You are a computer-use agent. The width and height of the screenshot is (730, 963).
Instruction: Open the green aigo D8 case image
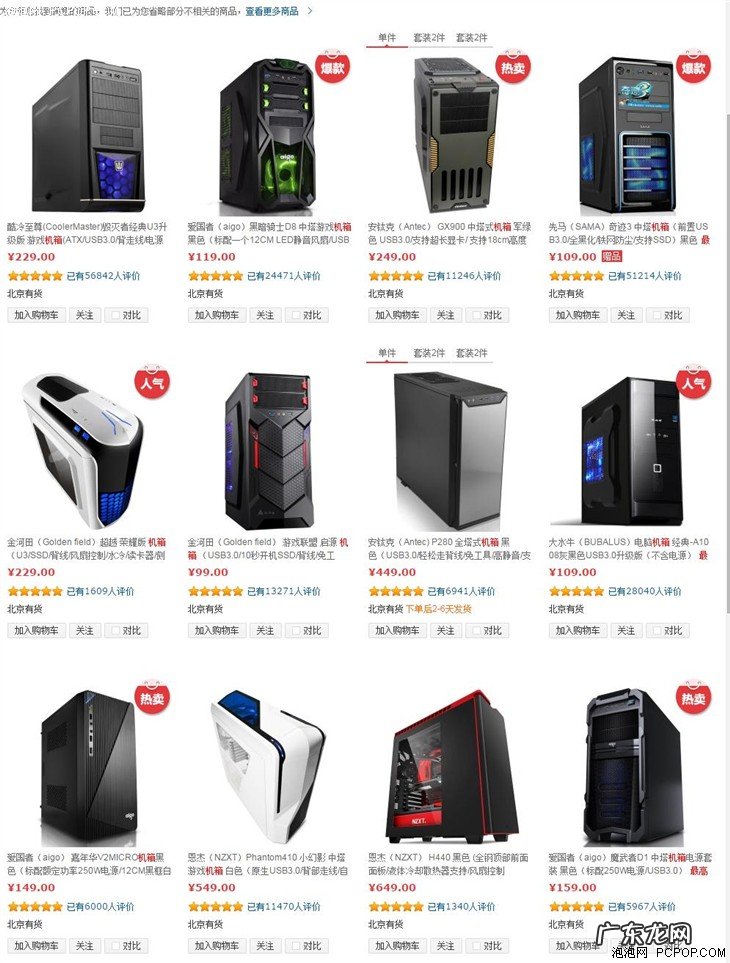pos(270,135)
